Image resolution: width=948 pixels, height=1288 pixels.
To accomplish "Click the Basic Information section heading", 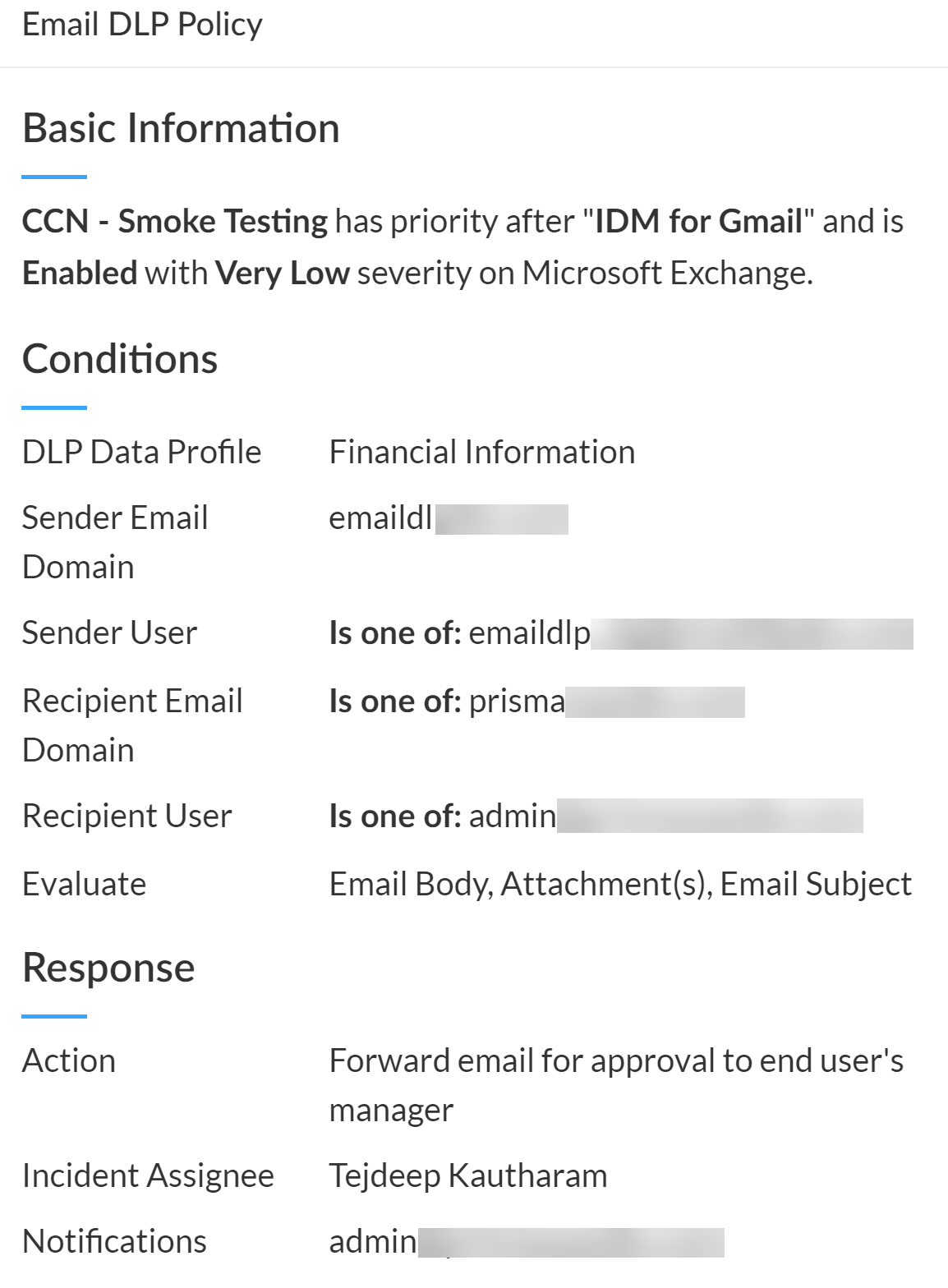I will (181, 128).
